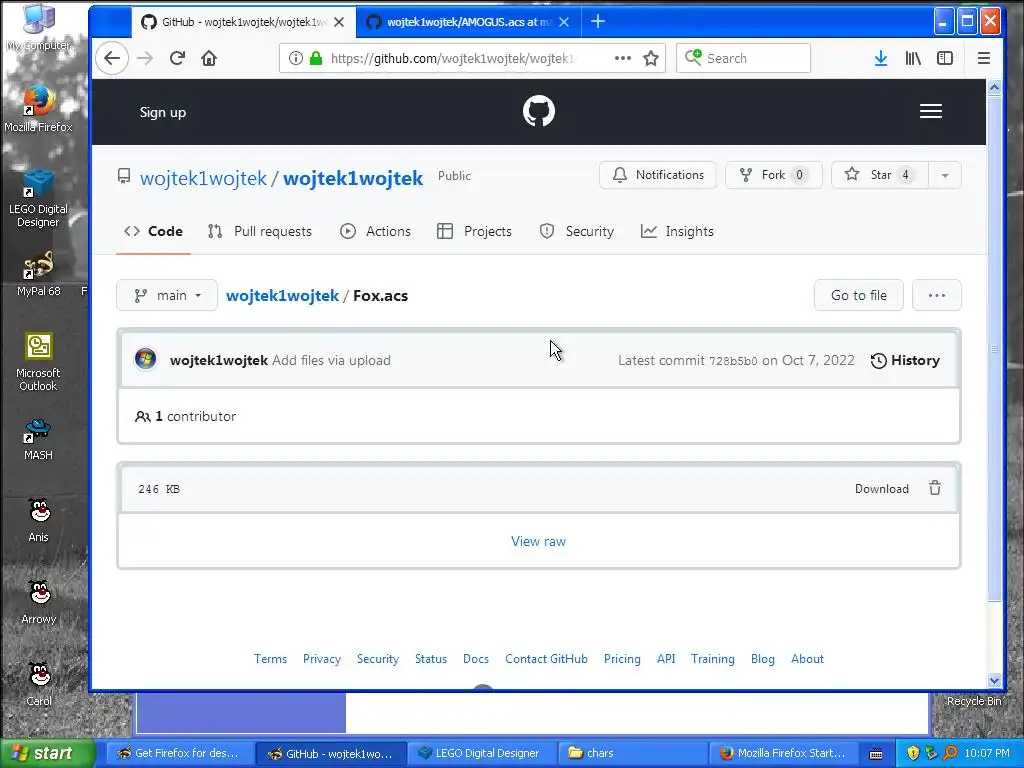This screenshot has height=768, width=1024.
Task: Click the green padlock security icon
Action: pyautogui.click(x=316, y=58)
